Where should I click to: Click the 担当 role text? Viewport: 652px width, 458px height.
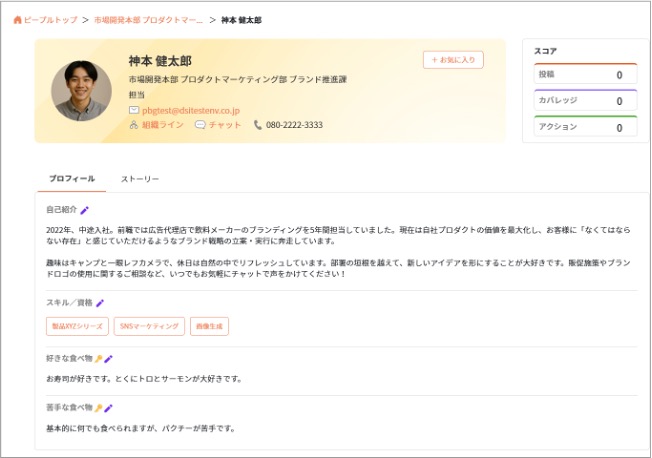(136, 95)
